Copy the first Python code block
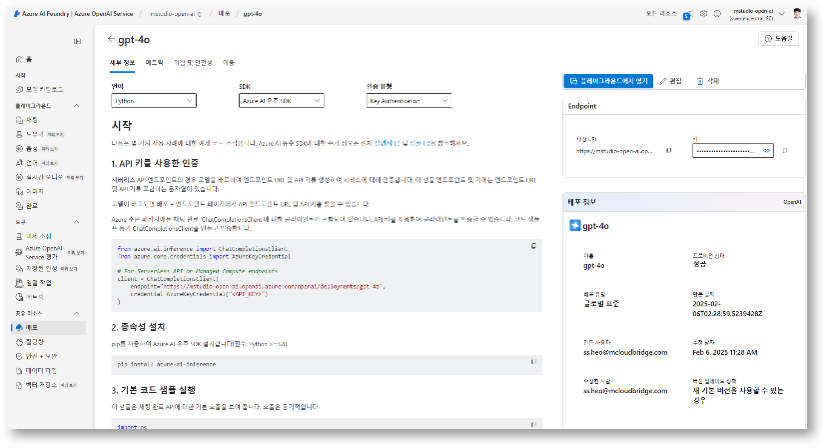 [x=533, y=246]
